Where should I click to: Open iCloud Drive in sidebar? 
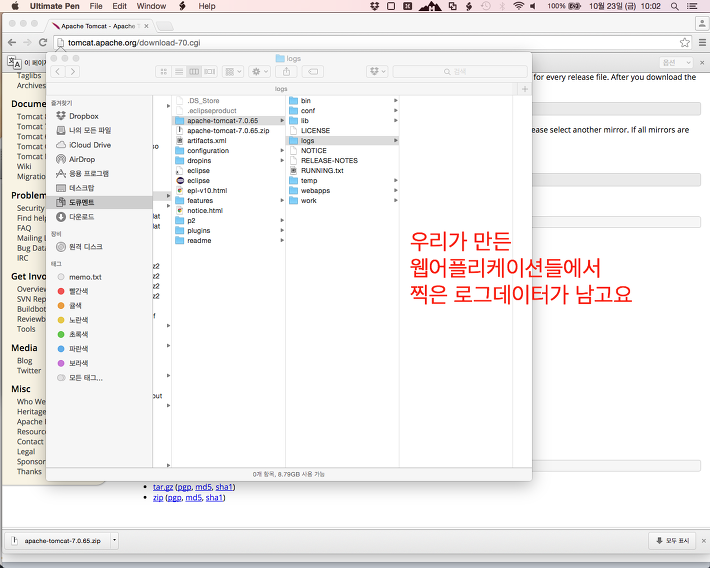point(83,145)
